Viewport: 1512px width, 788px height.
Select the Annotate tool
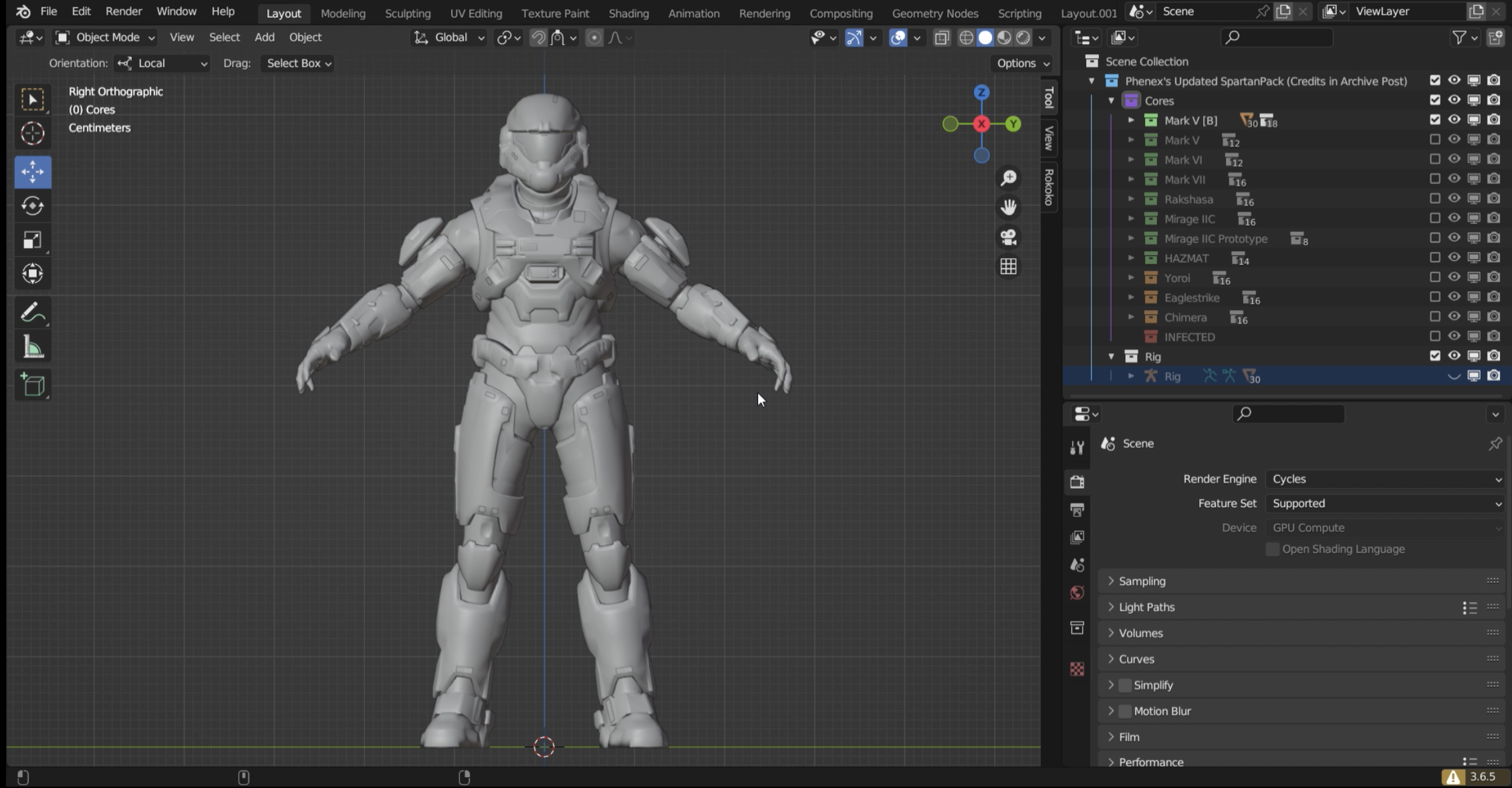[x=32, y=313]
